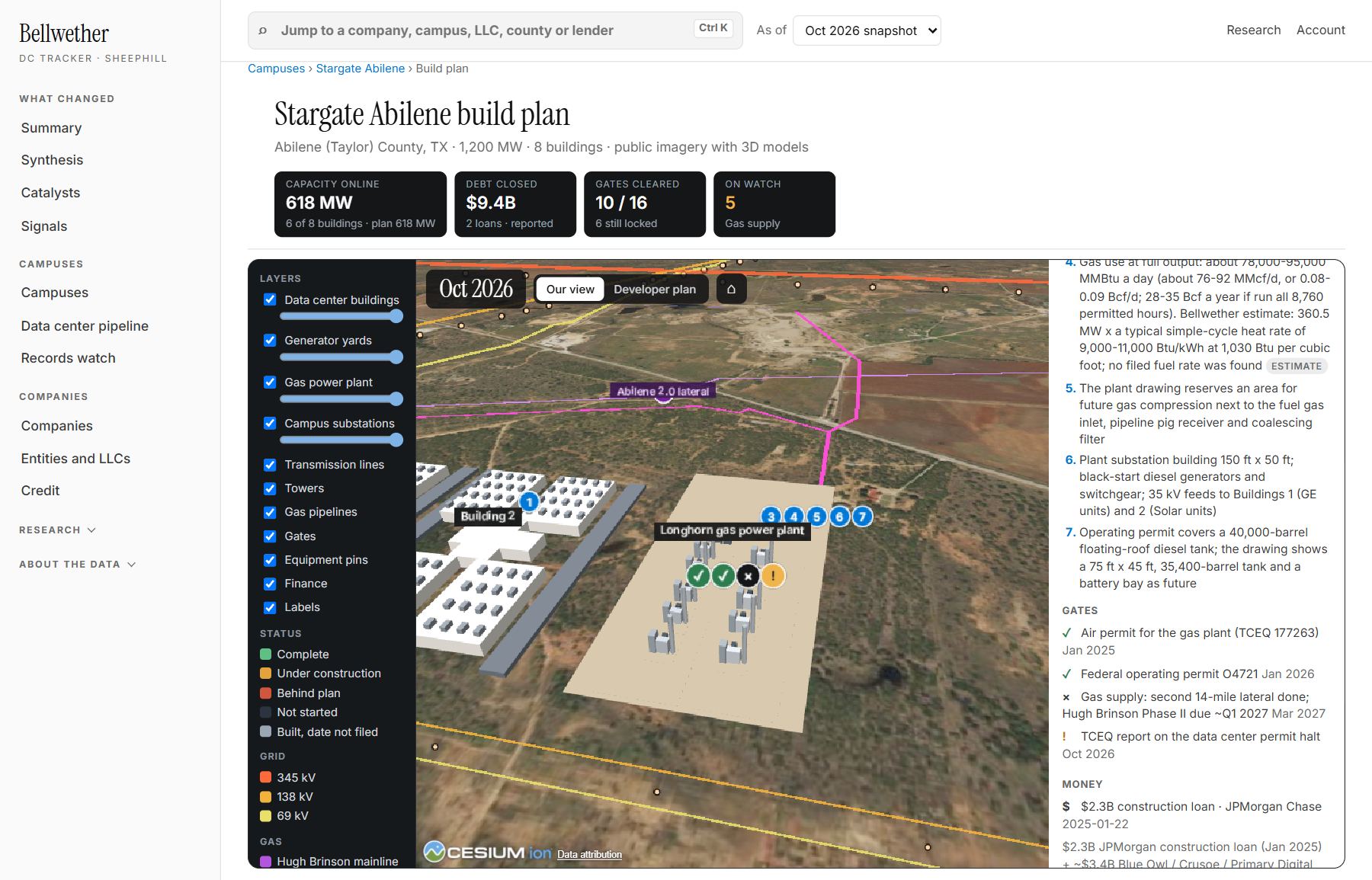Open Summary in the sidebar
The height and width of the screenshot is (880, 1372).
pyautogui.click(x=51, y=128)
